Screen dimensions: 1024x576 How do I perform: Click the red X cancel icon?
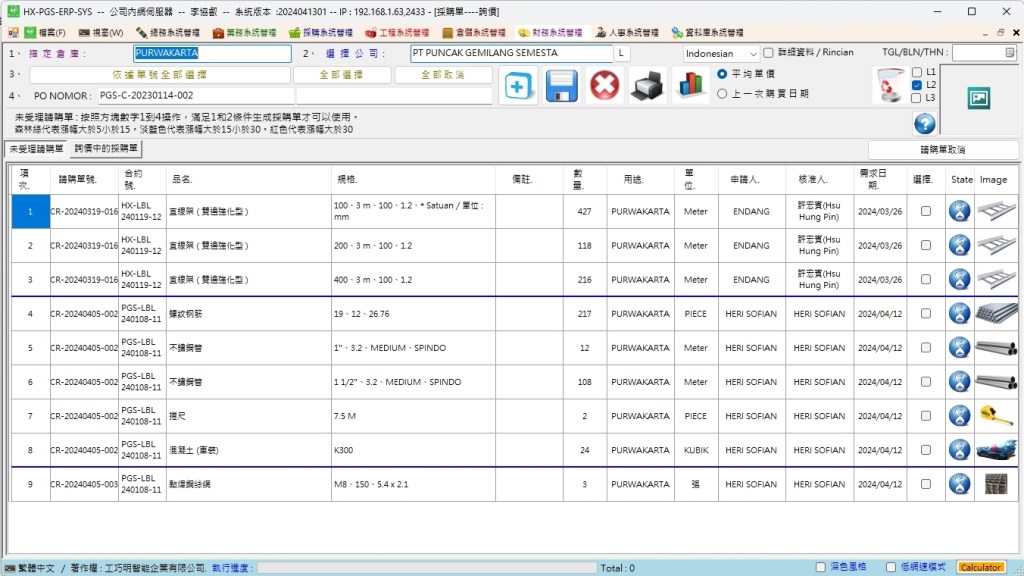[x=604, y=86]
